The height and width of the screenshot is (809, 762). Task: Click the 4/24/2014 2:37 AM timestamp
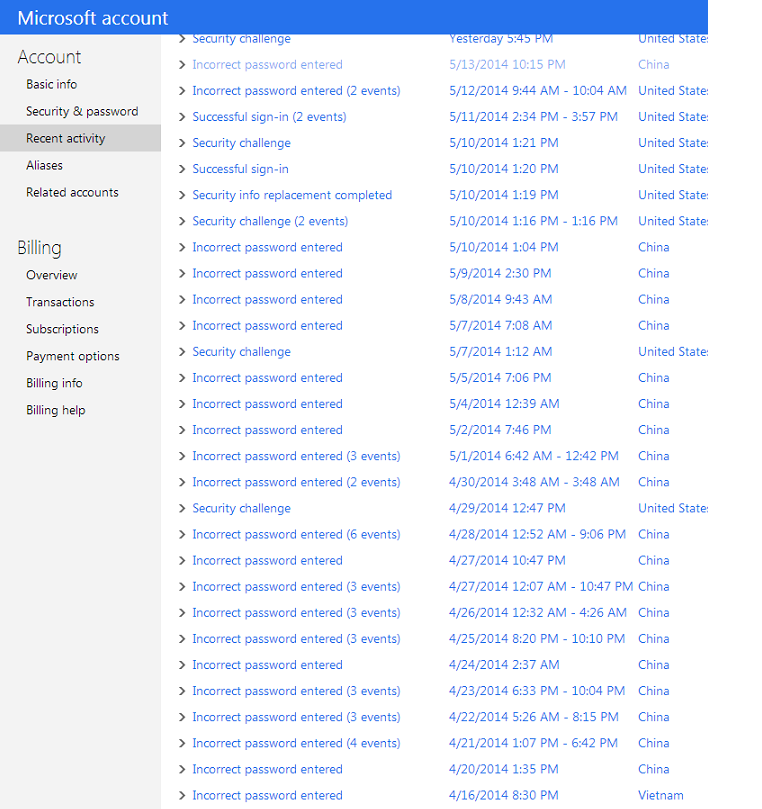point(504,665)
